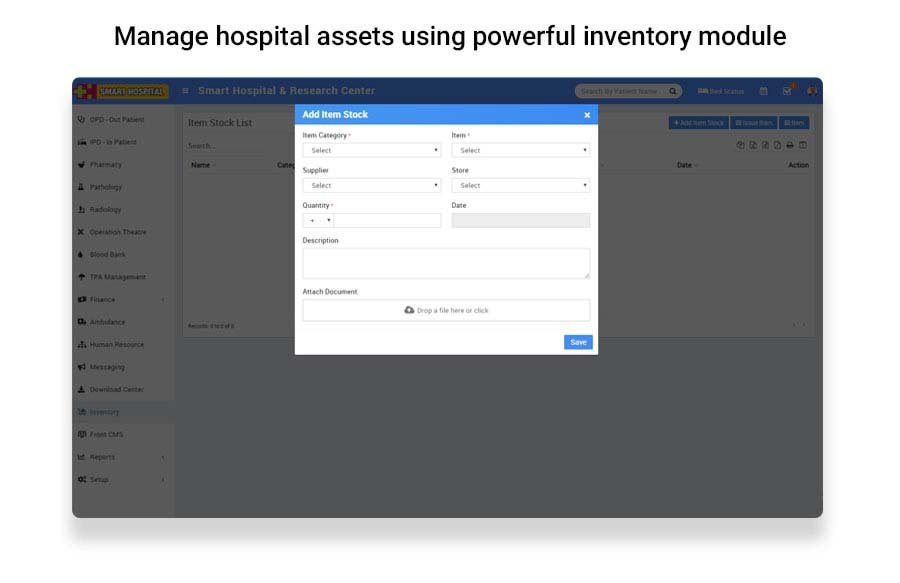The height and width of the screenshot is (583, 900).
Task: Choose a Store from the dropdown
Action: (x=520, y=185)
